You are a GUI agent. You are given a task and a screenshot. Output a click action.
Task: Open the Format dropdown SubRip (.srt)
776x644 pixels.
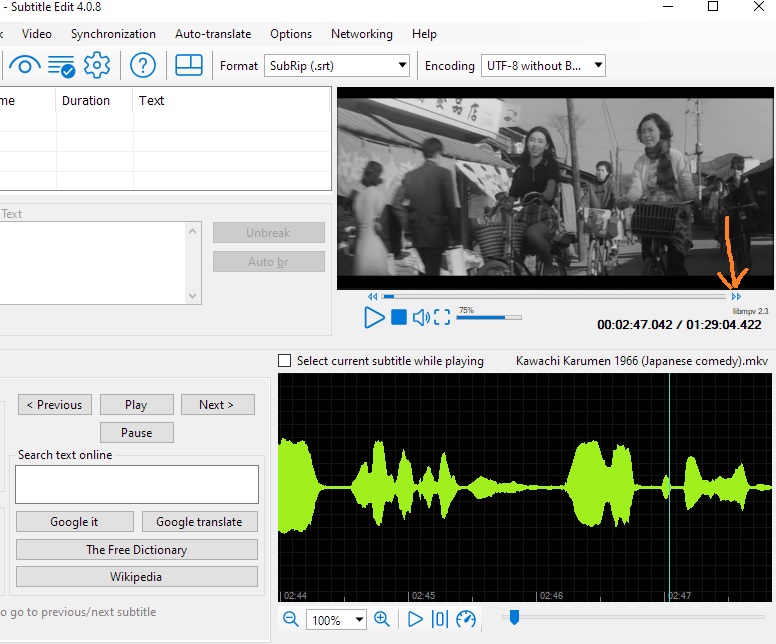coord(337,66)
